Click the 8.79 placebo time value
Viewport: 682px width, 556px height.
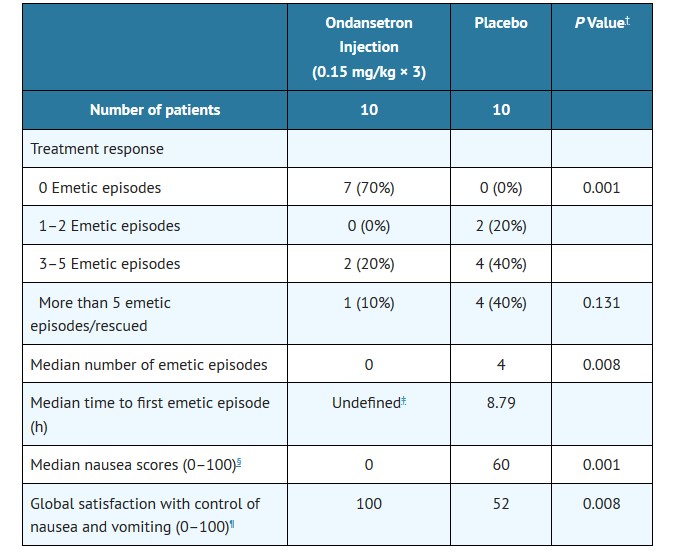point(501,403)
